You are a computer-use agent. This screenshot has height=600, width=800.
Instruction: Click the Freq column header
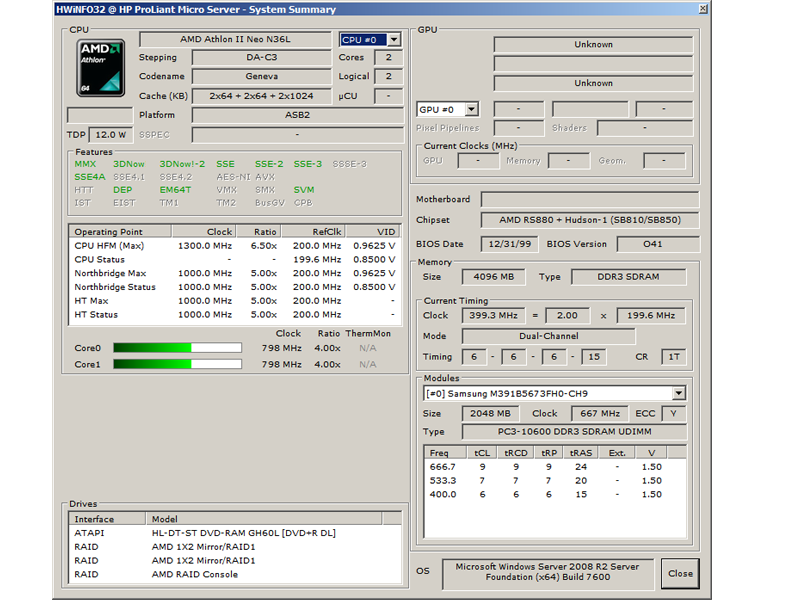tap(445, 453)
